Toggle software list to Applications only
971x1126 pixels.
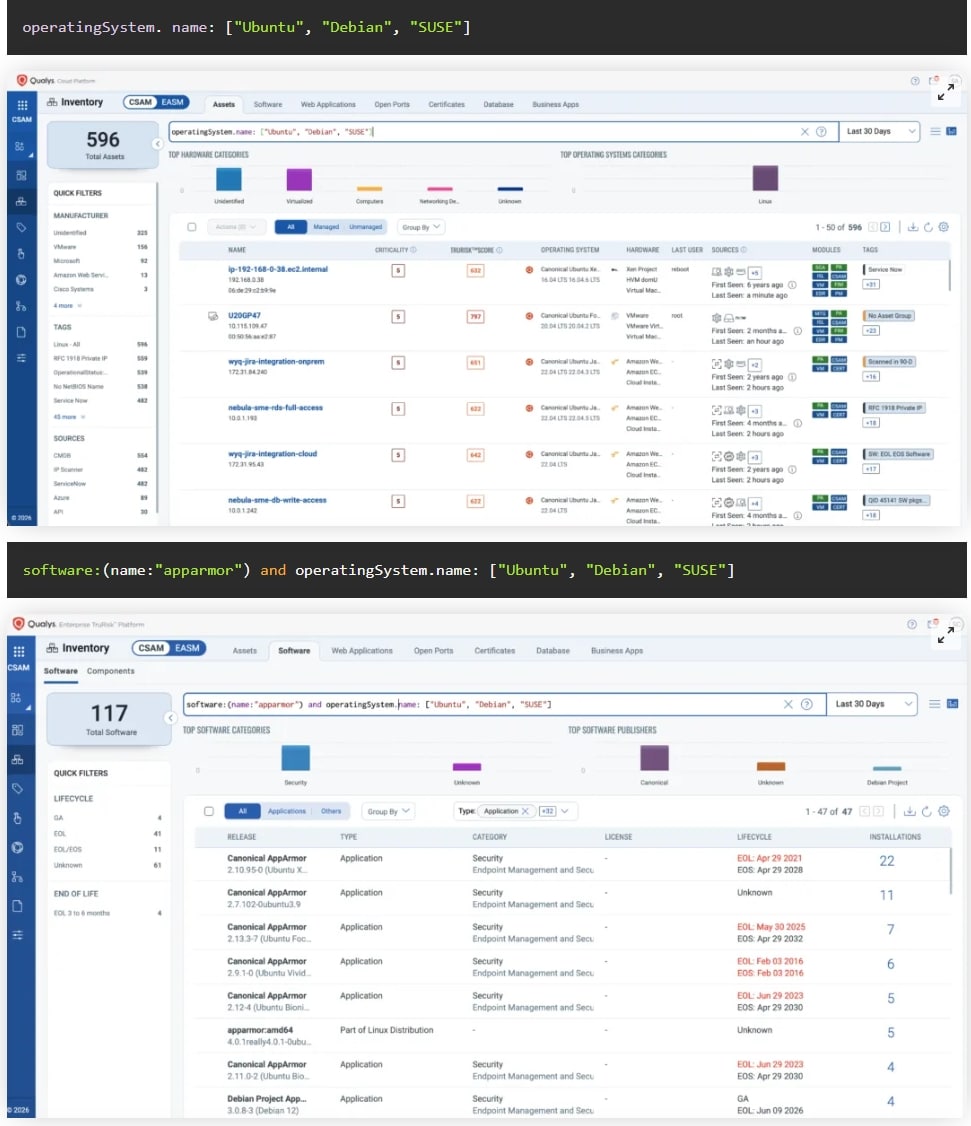[286, 811]
